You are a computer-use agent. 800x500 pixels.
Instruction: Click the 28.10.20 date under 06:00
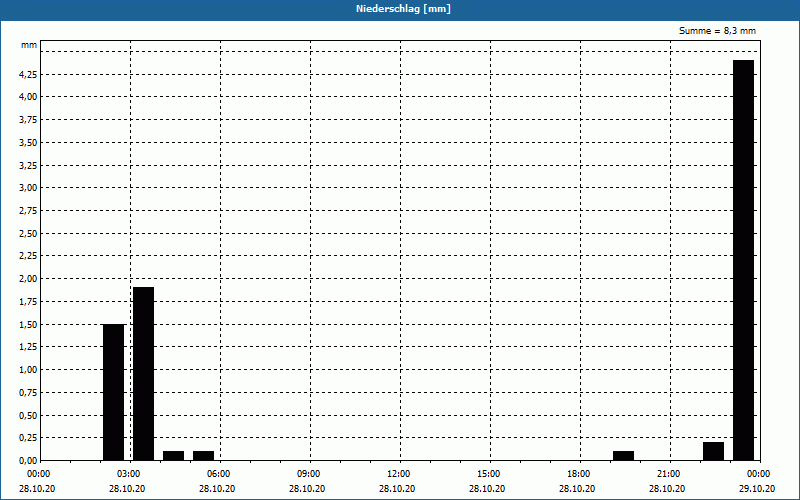[x=217, y=489]
